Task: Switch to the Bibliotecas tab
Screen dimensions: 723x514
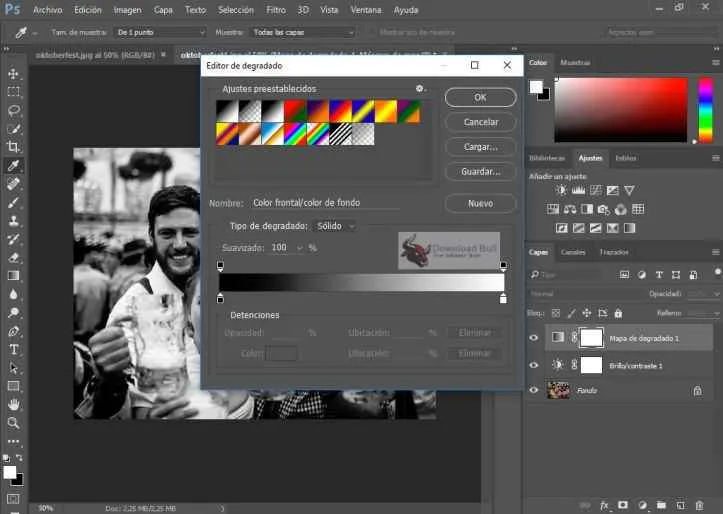Action: (x=547, y=158)
